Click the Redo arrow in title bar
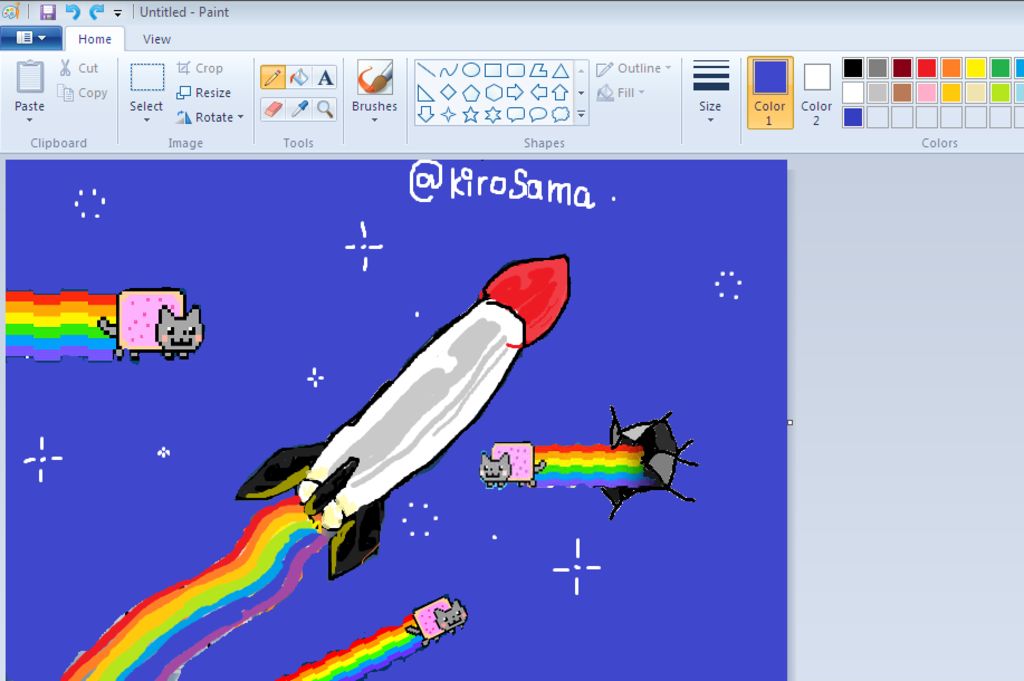 tap(97, 12)
